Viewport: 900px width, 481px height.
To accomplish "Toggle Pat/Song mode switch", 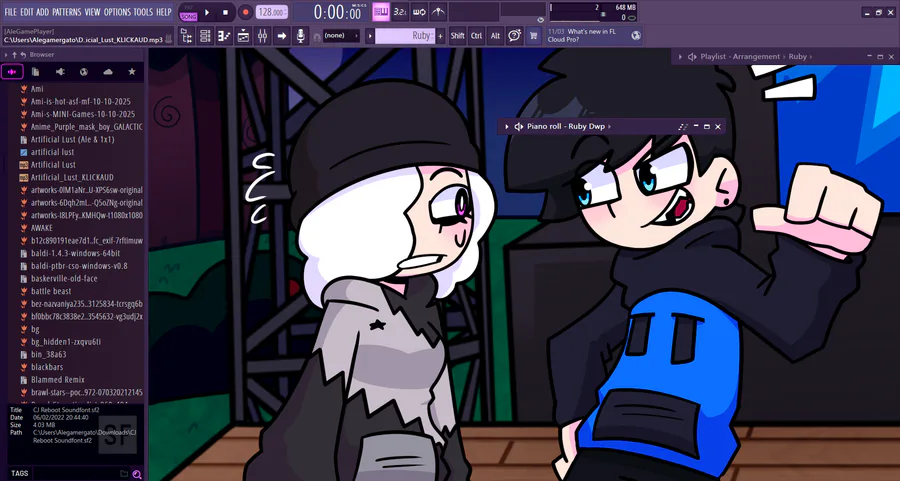I will (x=188, y=13).
